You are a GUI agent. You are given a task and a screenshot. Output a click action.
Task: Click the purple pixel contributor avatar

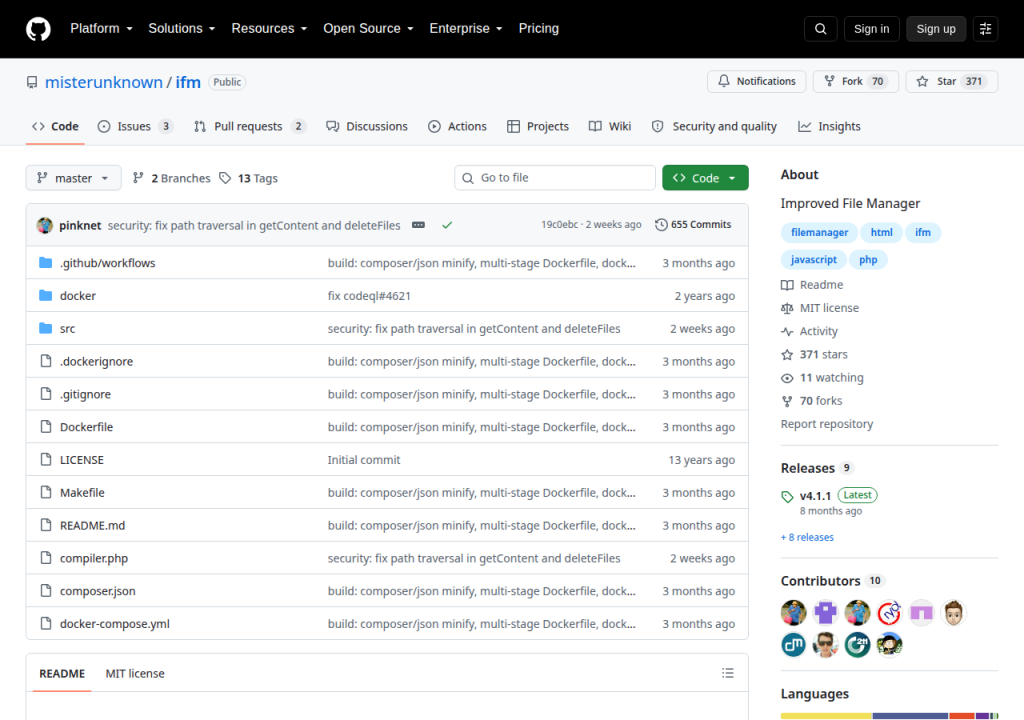(x=825, y=613)
